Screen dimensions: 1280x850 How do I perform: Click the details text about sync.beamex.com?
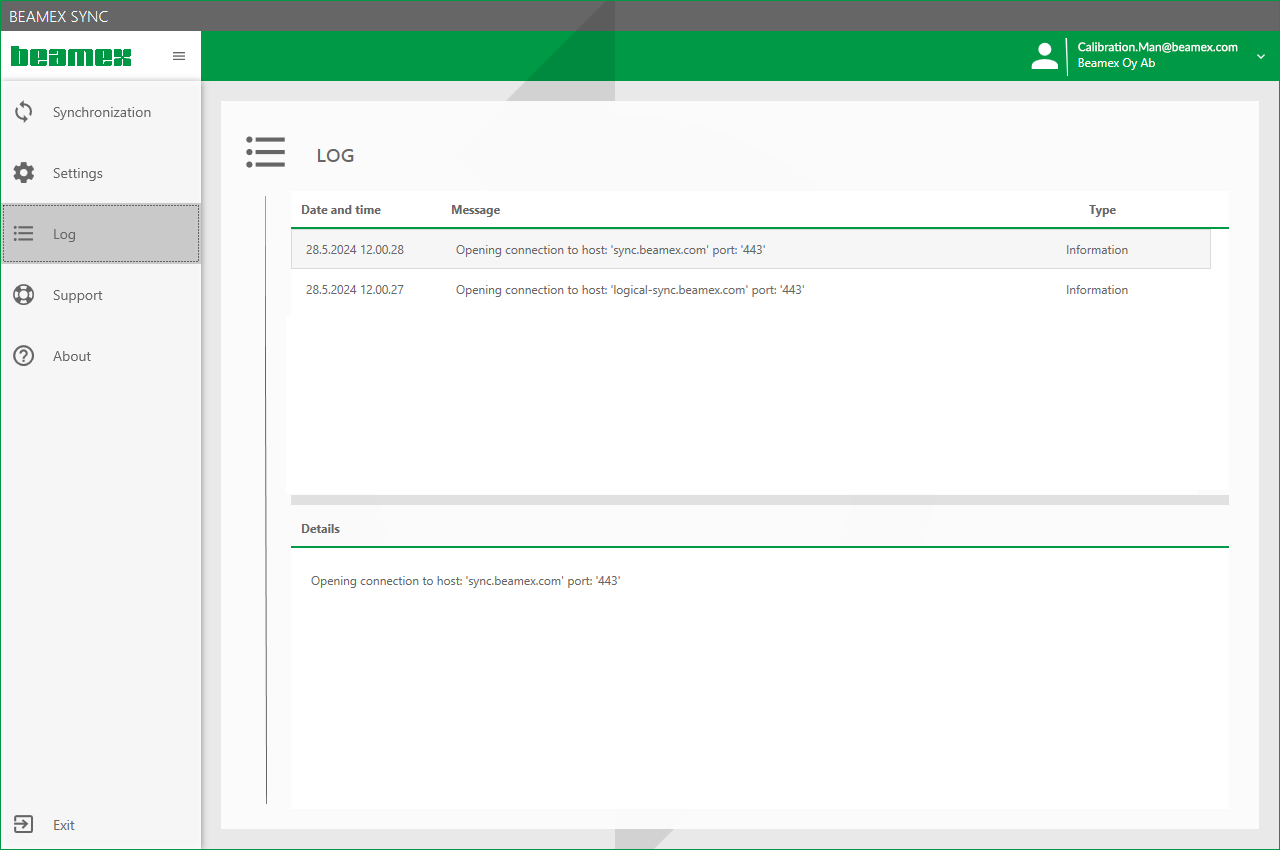[466, 580]
